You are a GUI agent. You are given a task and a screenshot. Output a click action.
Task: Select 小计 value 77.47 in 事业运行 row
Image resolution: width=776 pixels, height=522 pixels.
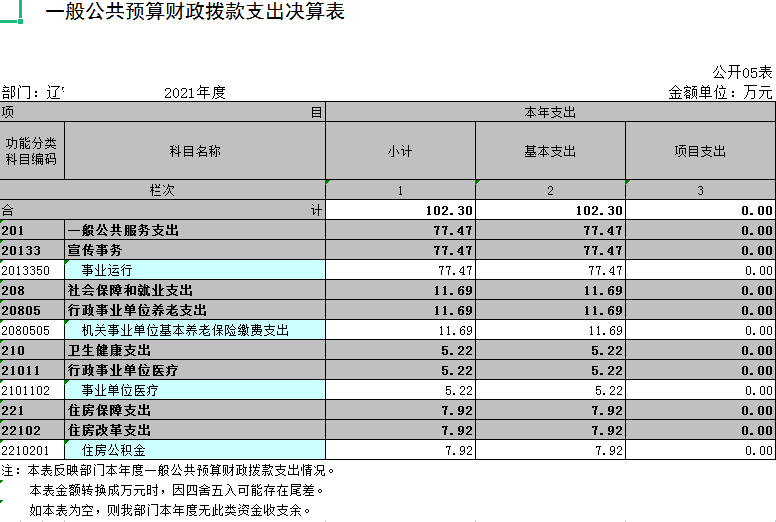(x=400, y=271)
